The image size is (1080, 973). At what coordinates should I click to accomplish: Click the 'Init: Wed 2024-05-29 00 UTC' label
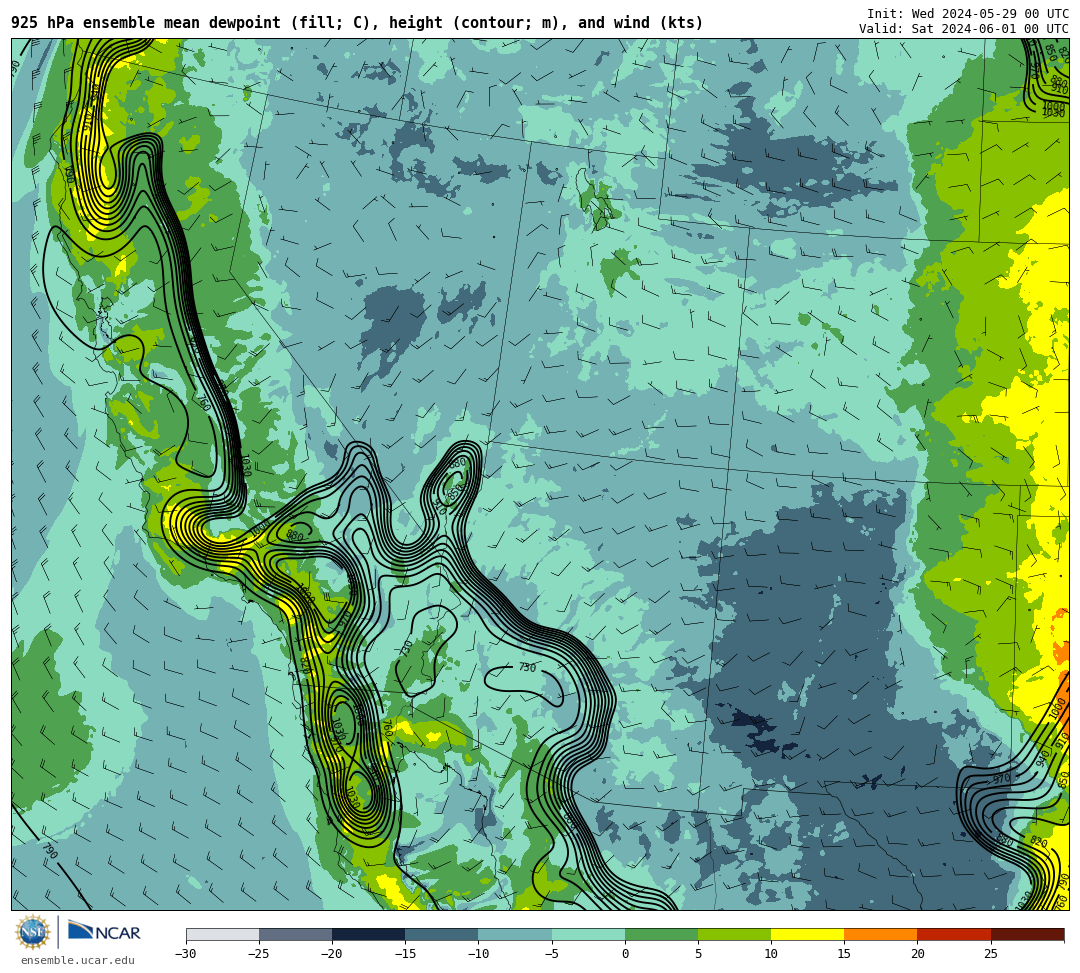pyautogui.click(x=968, y=14)
